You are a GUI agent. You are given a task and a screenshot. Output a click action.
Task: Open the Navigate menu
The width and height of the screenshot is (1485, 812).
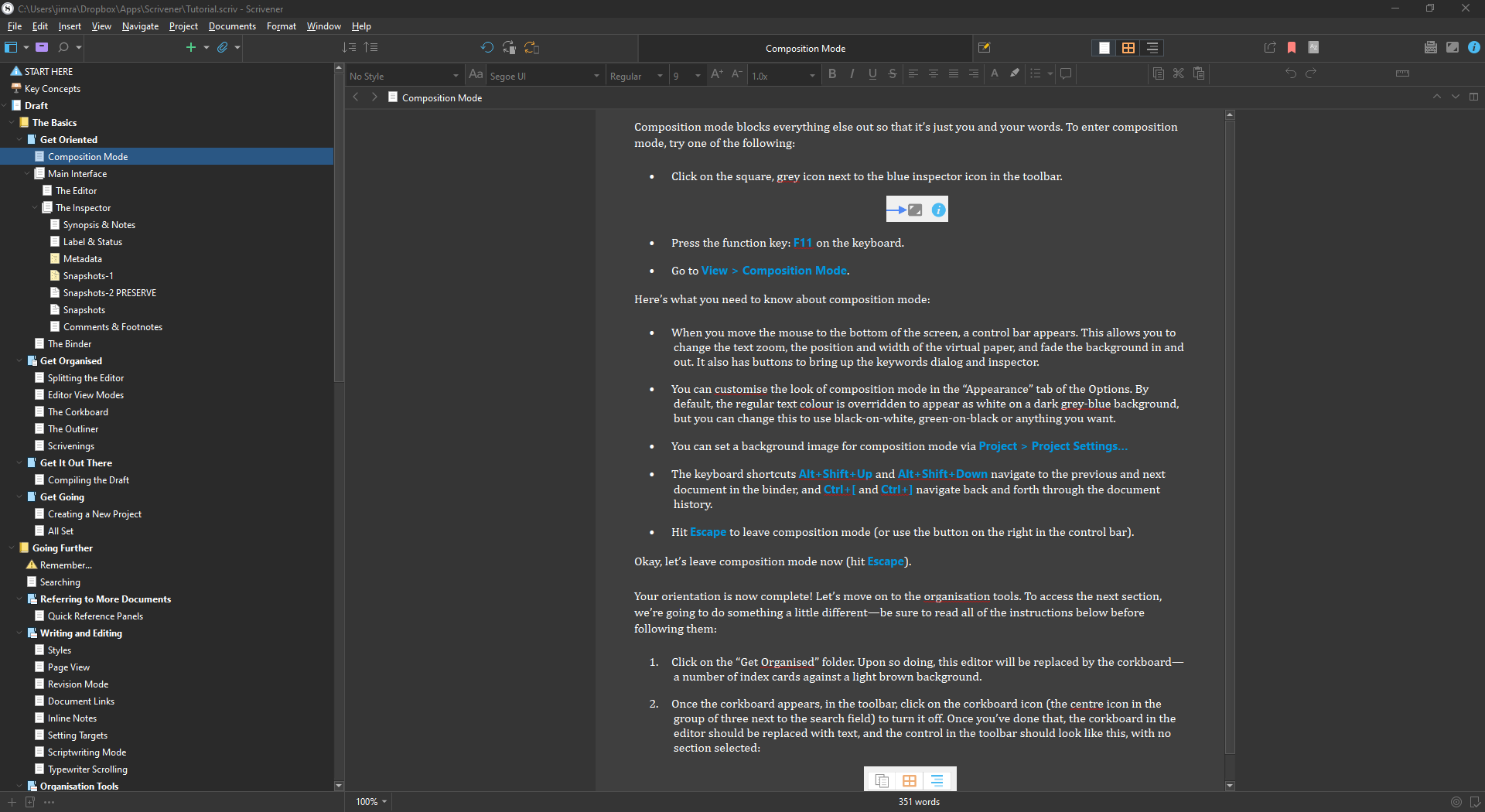point(140,26)
